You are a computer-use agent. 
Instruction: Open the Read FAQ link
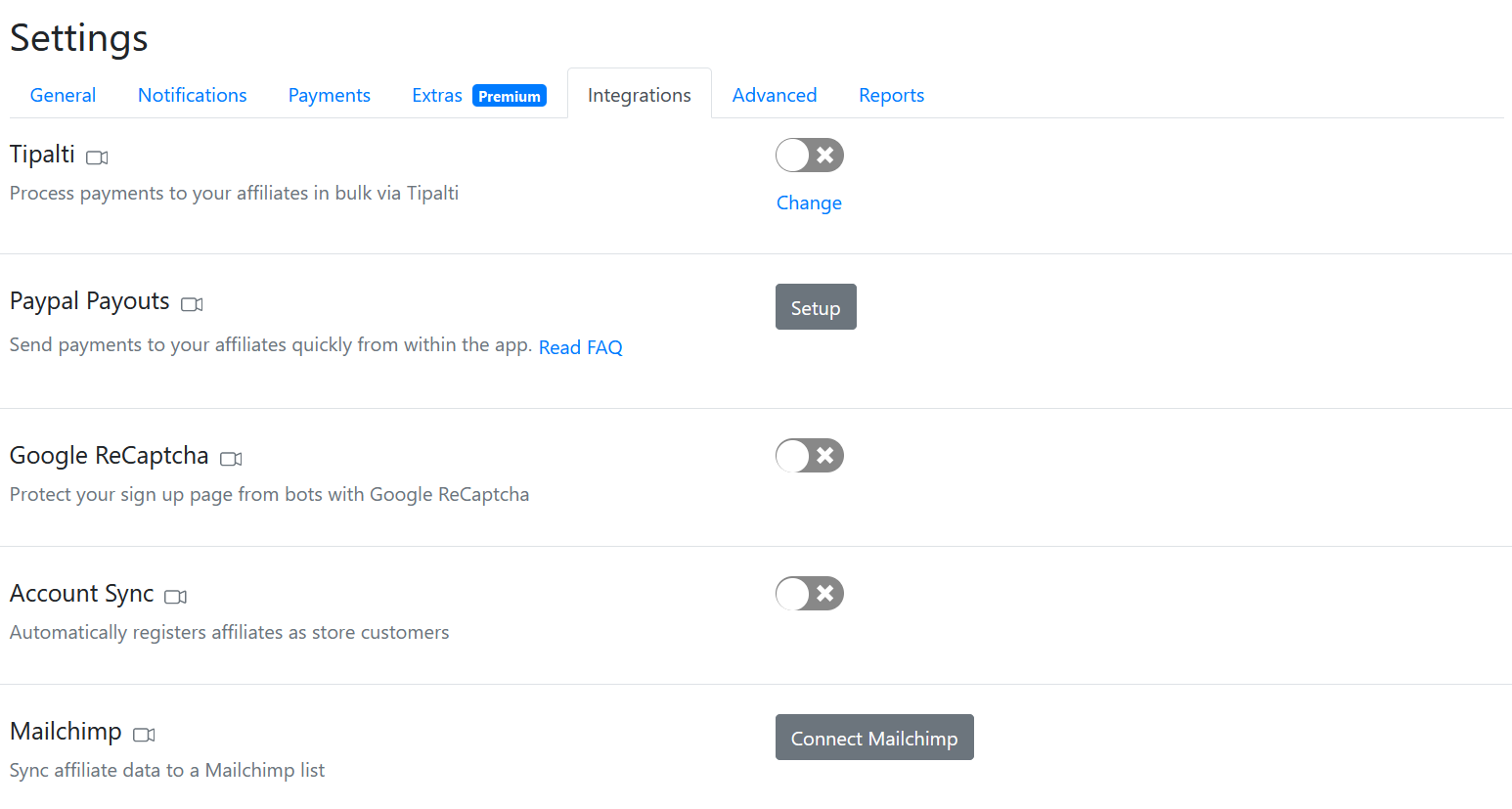(581, 347)
